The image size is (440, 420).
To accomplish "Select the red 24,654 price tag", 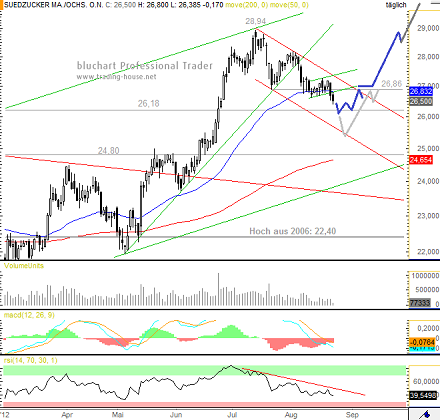I will [x=421, y=160].
